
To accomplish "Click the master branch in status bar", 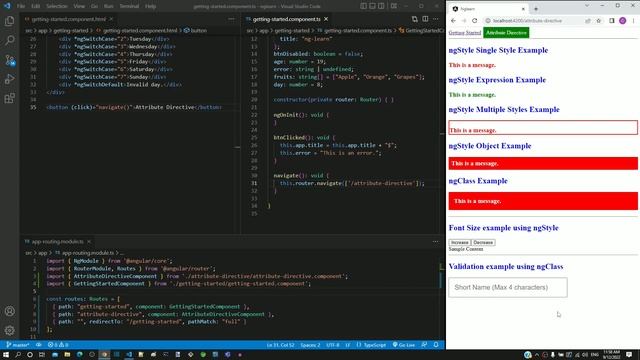I will 18,345.
